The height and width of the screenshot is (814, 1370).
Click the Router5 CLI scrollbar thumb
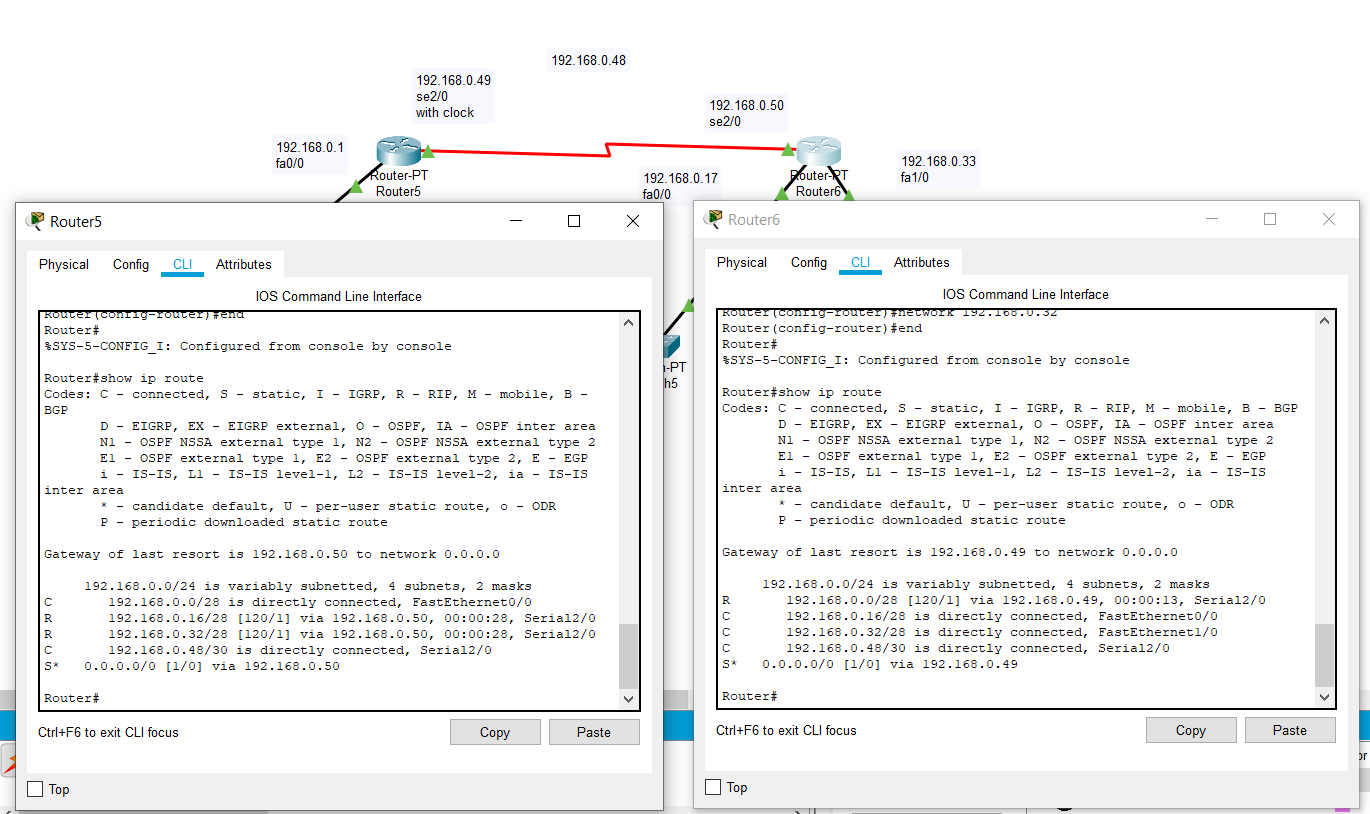[x=628, y=656]
